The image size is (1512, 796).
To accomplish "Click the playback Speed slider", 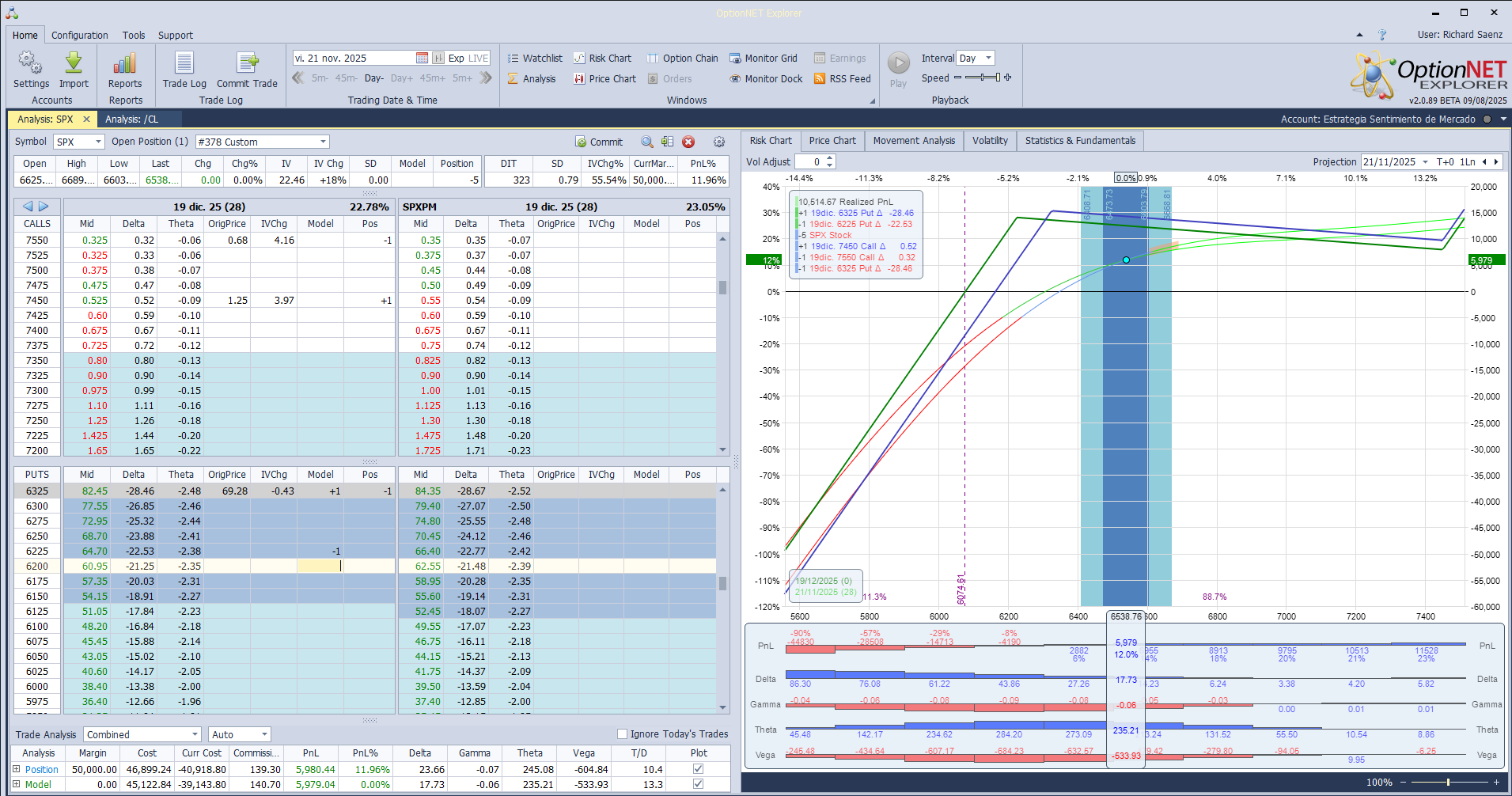I will (982, 78).
